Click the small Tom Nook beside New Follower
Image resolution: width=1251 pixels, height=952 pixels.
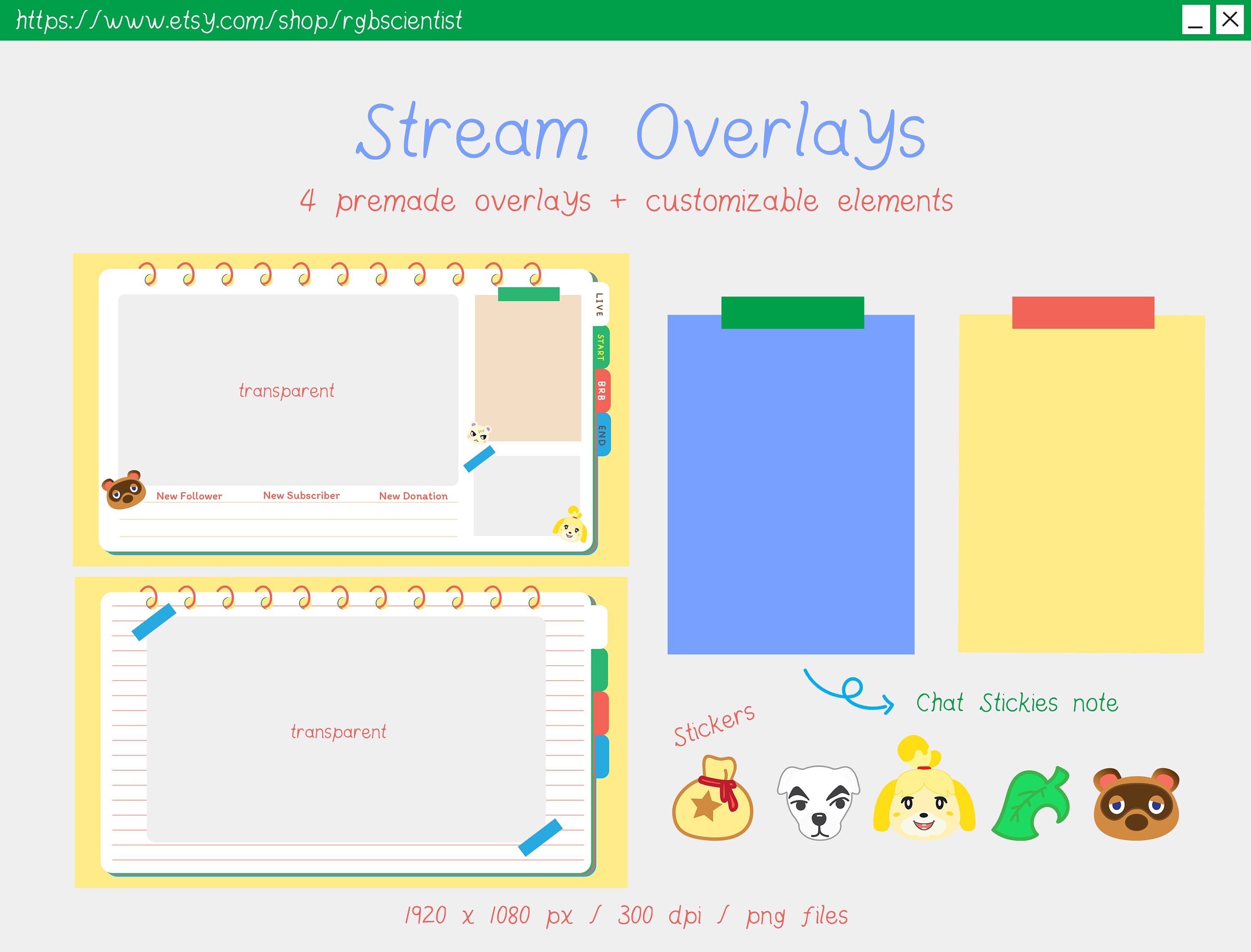point(124,490)
